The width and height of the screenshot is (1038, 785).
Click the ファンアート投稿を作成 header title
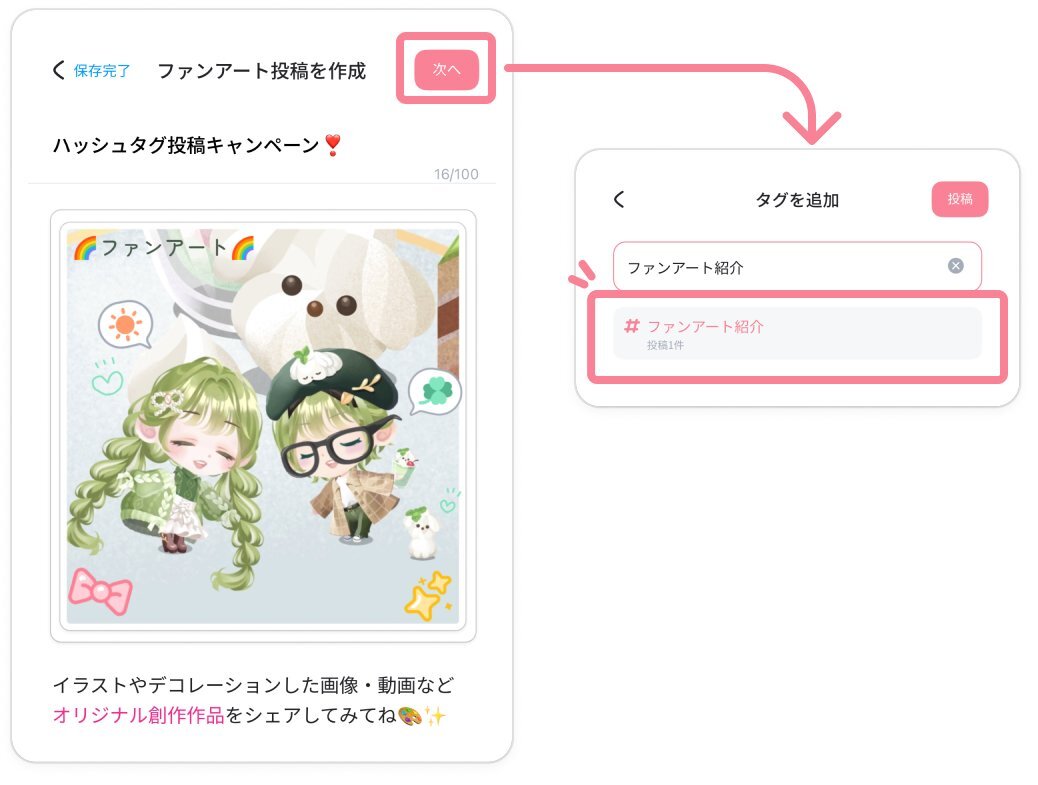[x=261, y=71]
